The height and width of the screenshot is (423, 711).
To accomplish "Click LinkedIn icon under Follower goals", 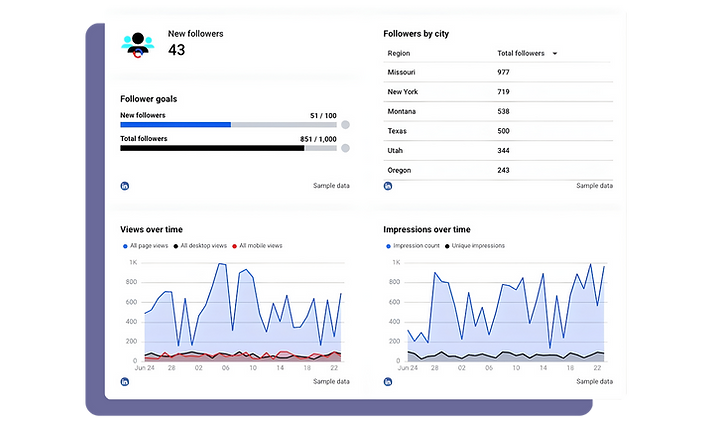I will [x=125, y=186].
